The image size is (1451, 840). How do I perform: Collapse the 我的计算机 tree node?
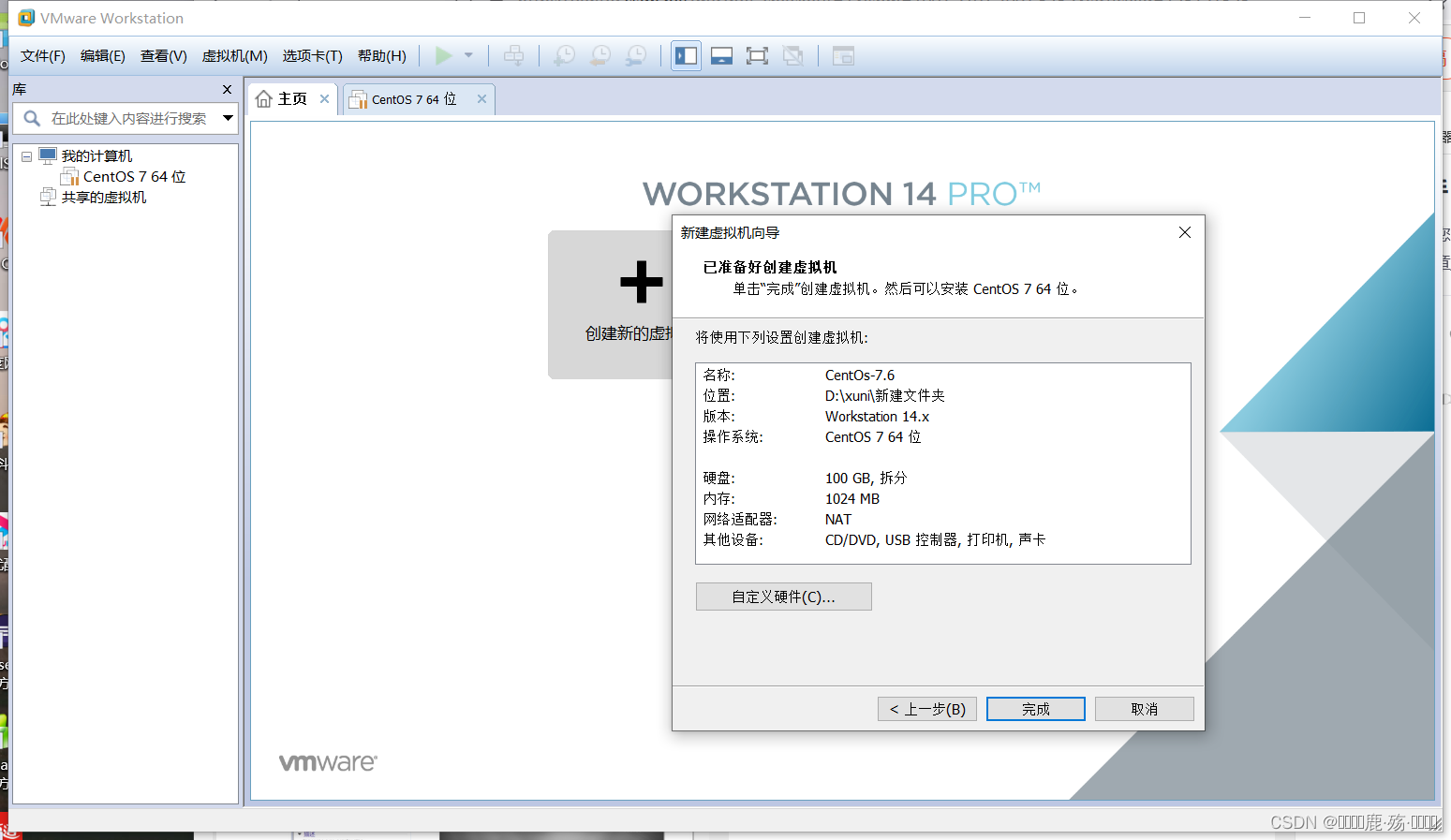point(27,156)
